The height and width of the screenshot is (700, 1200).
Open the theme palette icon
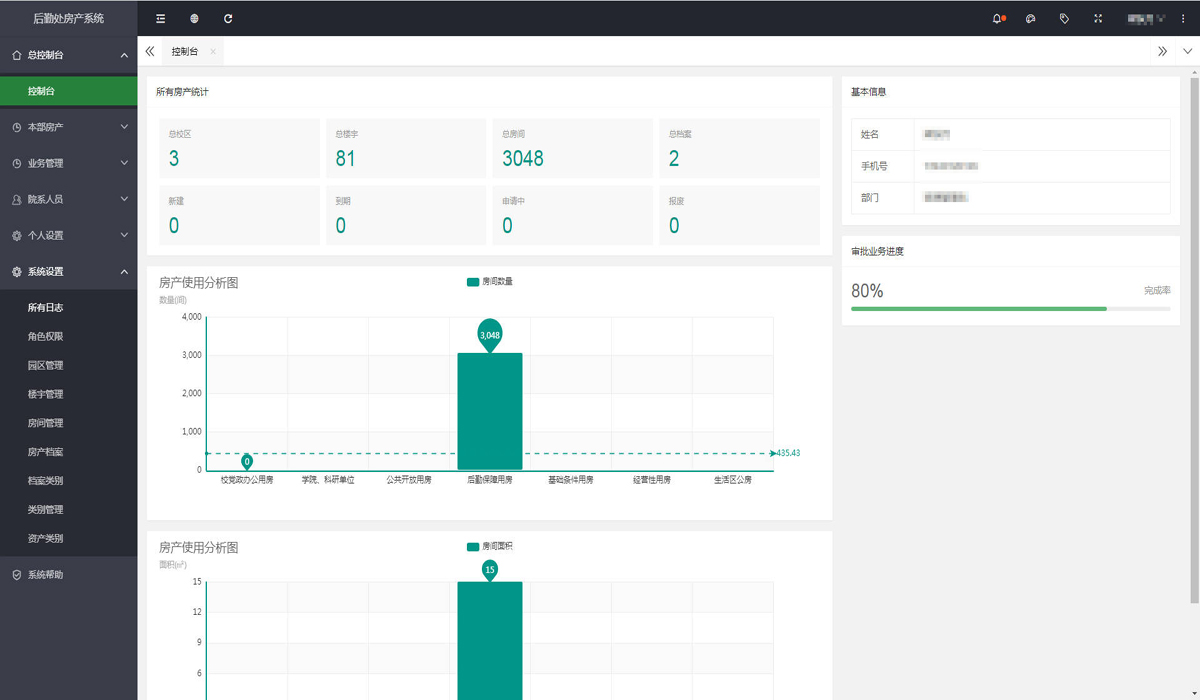point(1031,18)
